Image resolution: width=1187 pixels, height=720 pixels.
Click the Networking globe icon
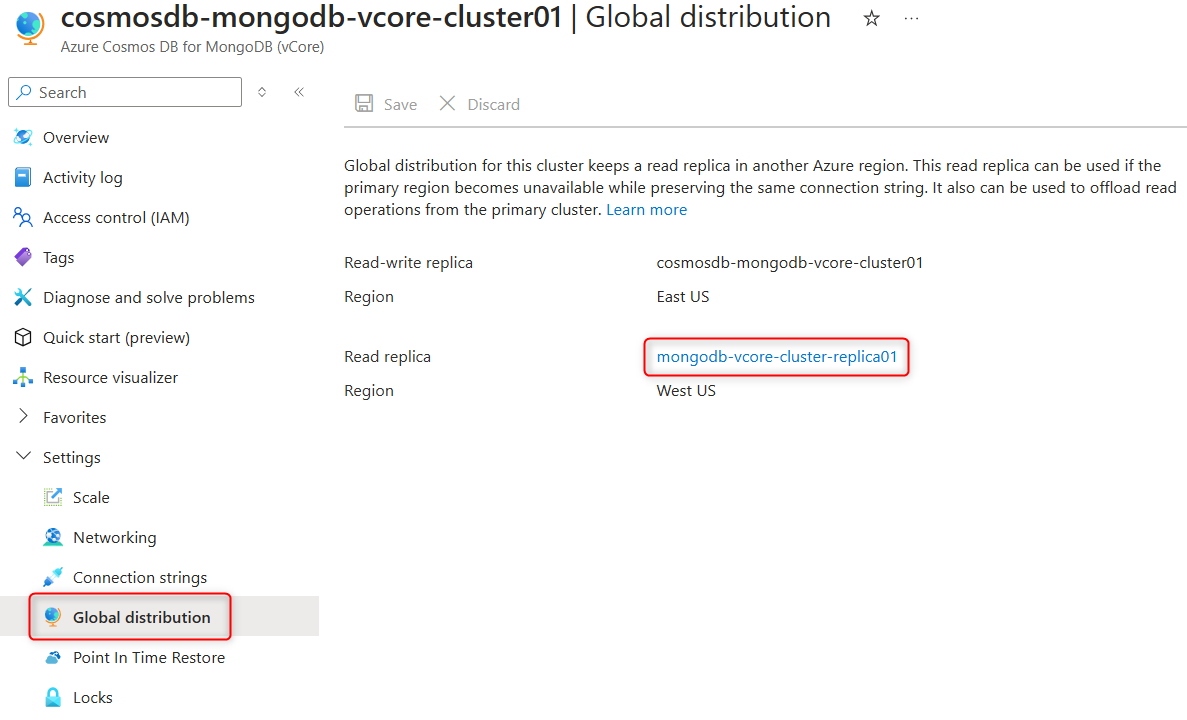pyautogui.click(x=52, y=537)
